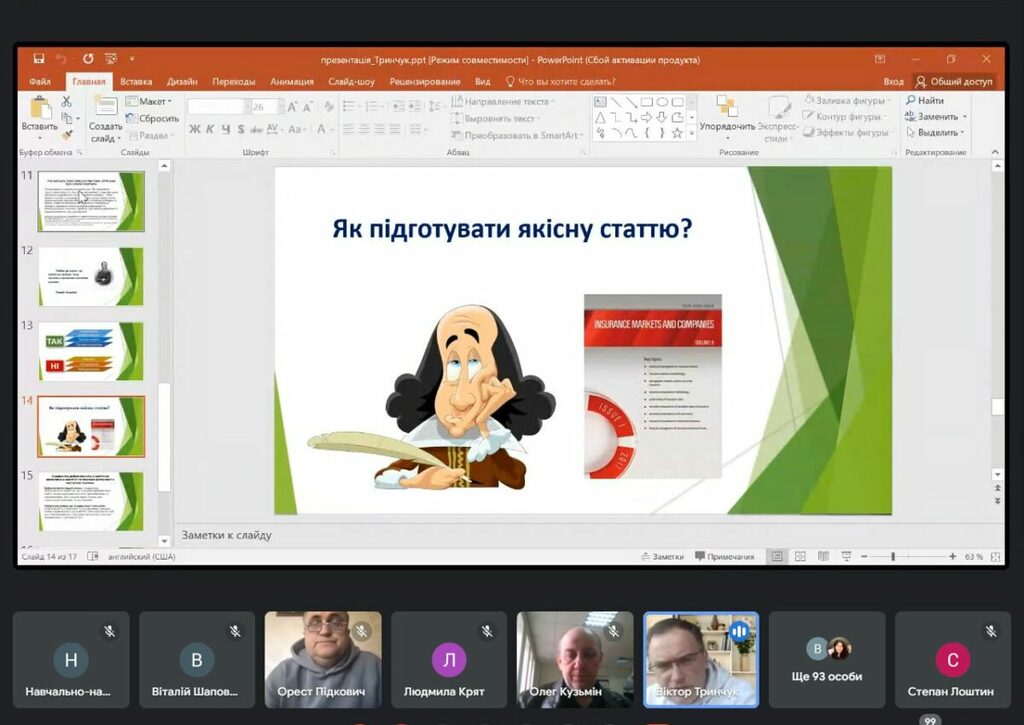1024x725 pixels.
Task: Open the Insert (Вставка) ribbon tab
Action: pos(136,82)
